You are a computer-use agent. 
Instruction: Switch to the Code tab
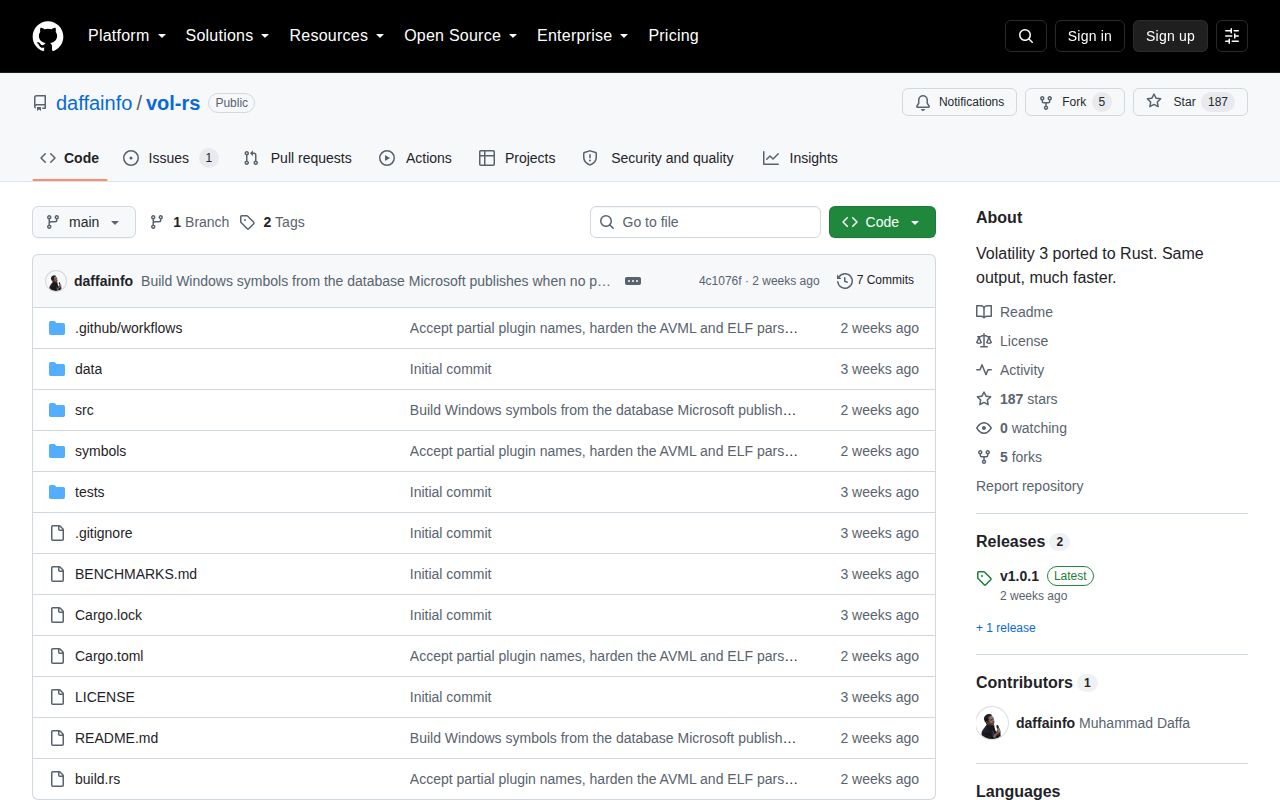click(70, 158)
